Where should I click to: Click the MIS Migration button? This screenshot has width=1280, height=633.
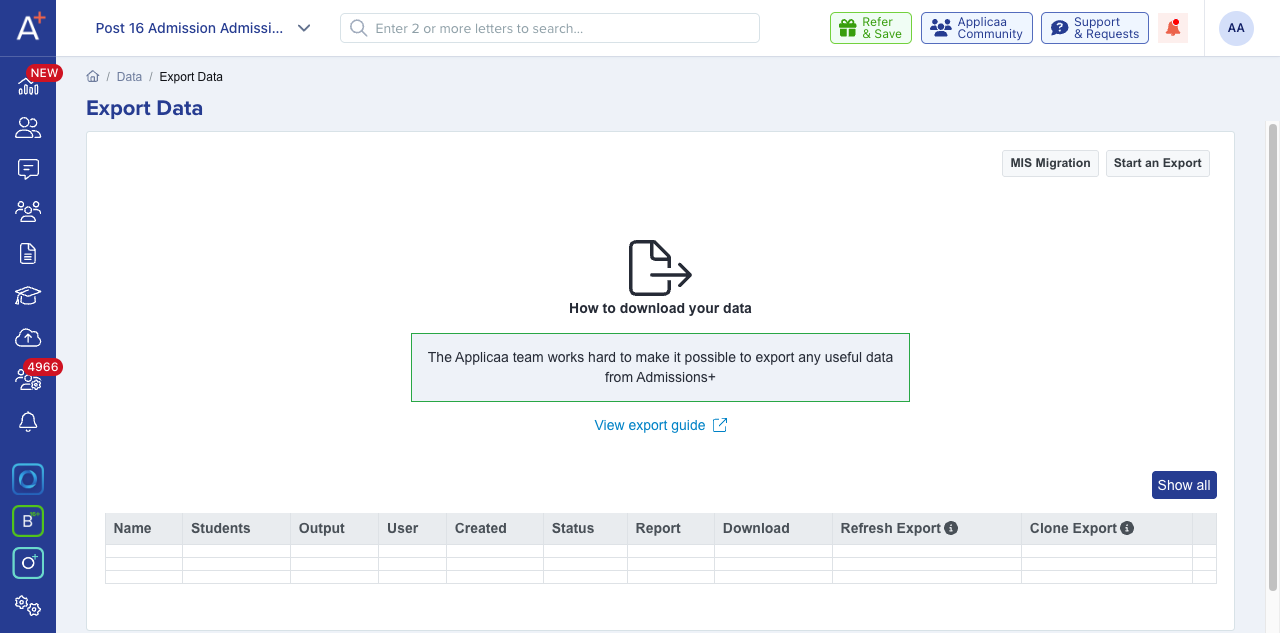1050,163
